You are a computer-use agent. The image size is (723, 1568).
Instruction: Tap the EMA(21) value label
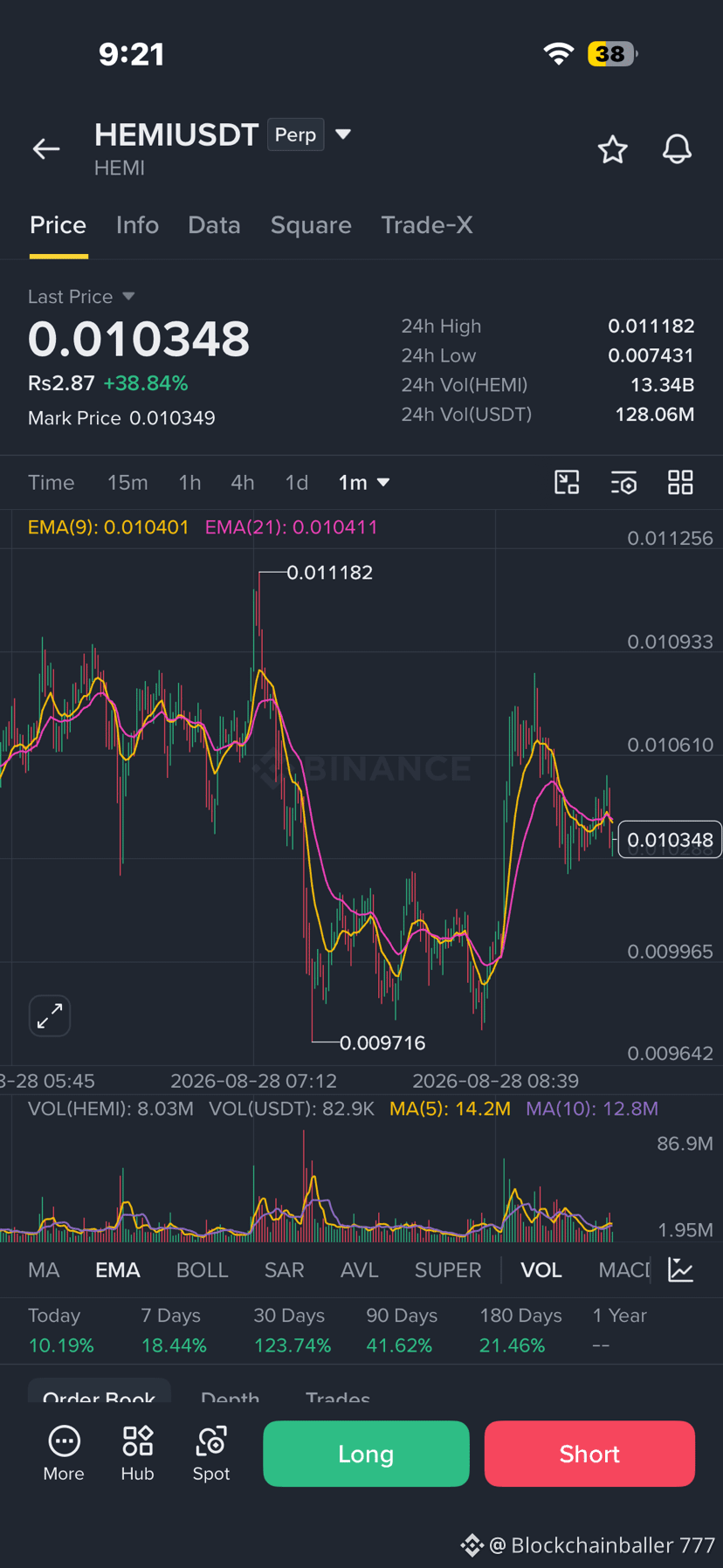[292, 527]
